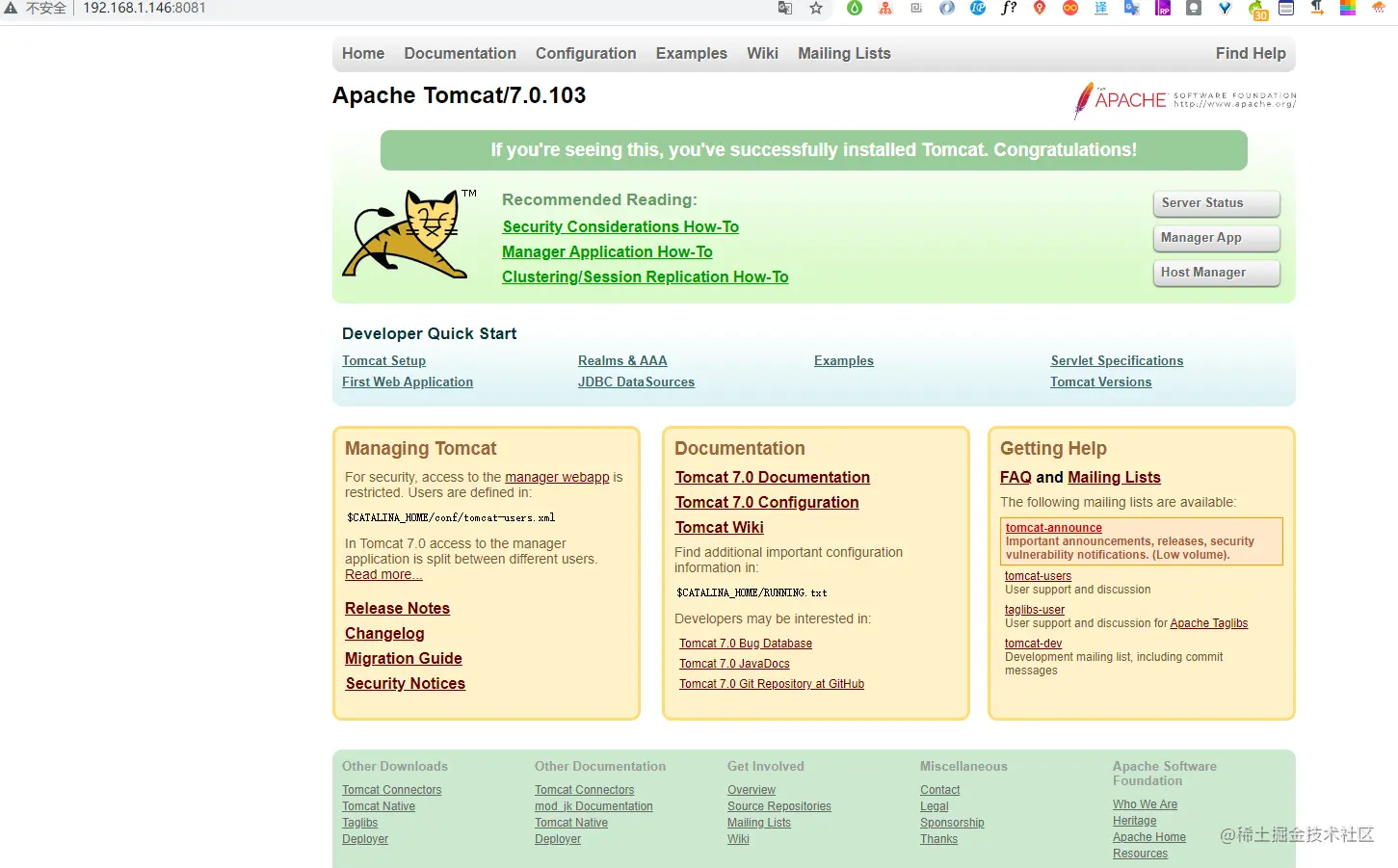Image resolution: width=1398 pixels, height=868 pixels.
Task: Open the Google Translate extension icon
Action: click(1132, 8)
